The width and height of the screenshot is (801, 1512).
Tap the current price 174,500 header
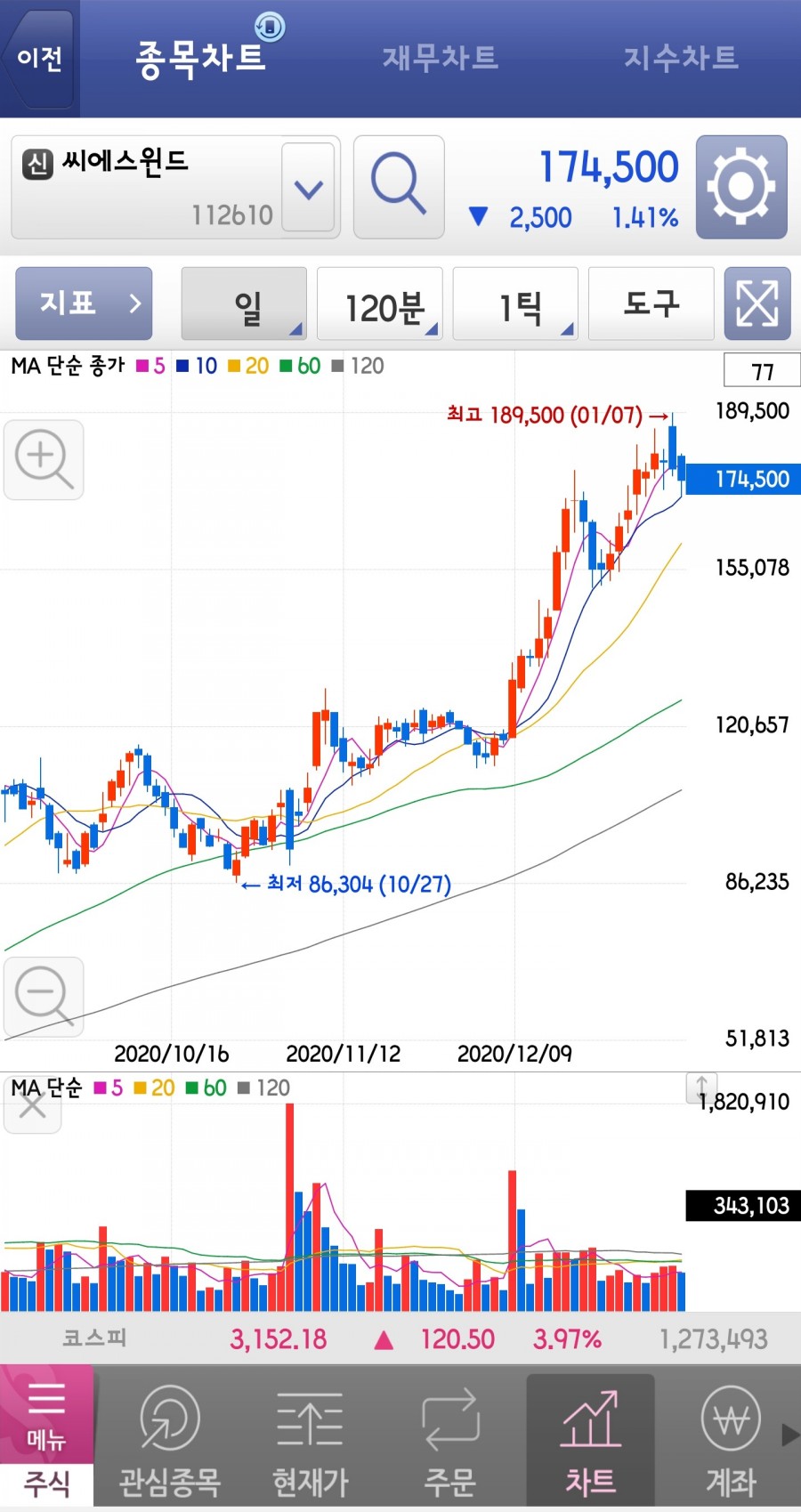point(609,167)
